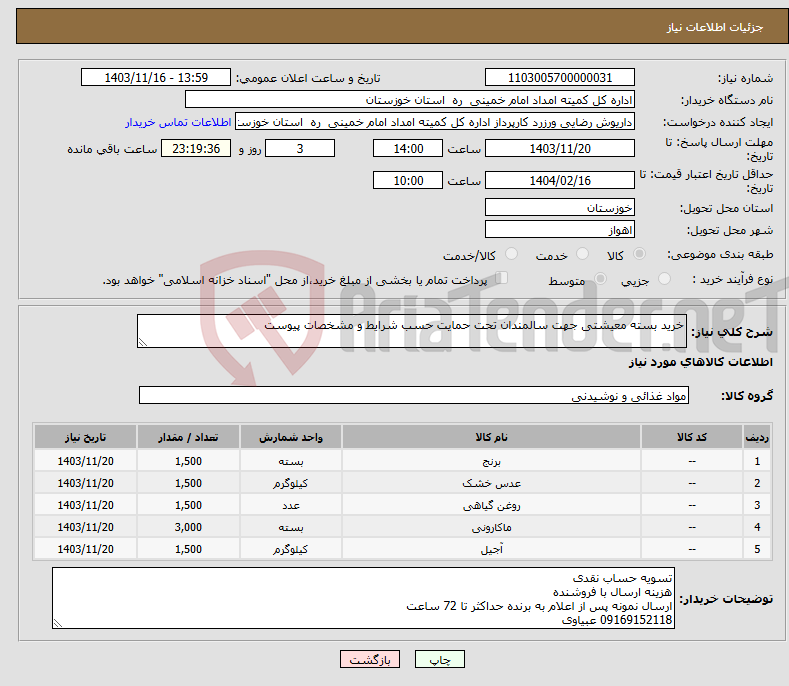The height and width of the screenshot is (686, 789).
Task: Click the روغن گیاهی item name cell
Action: pos(491,505)
